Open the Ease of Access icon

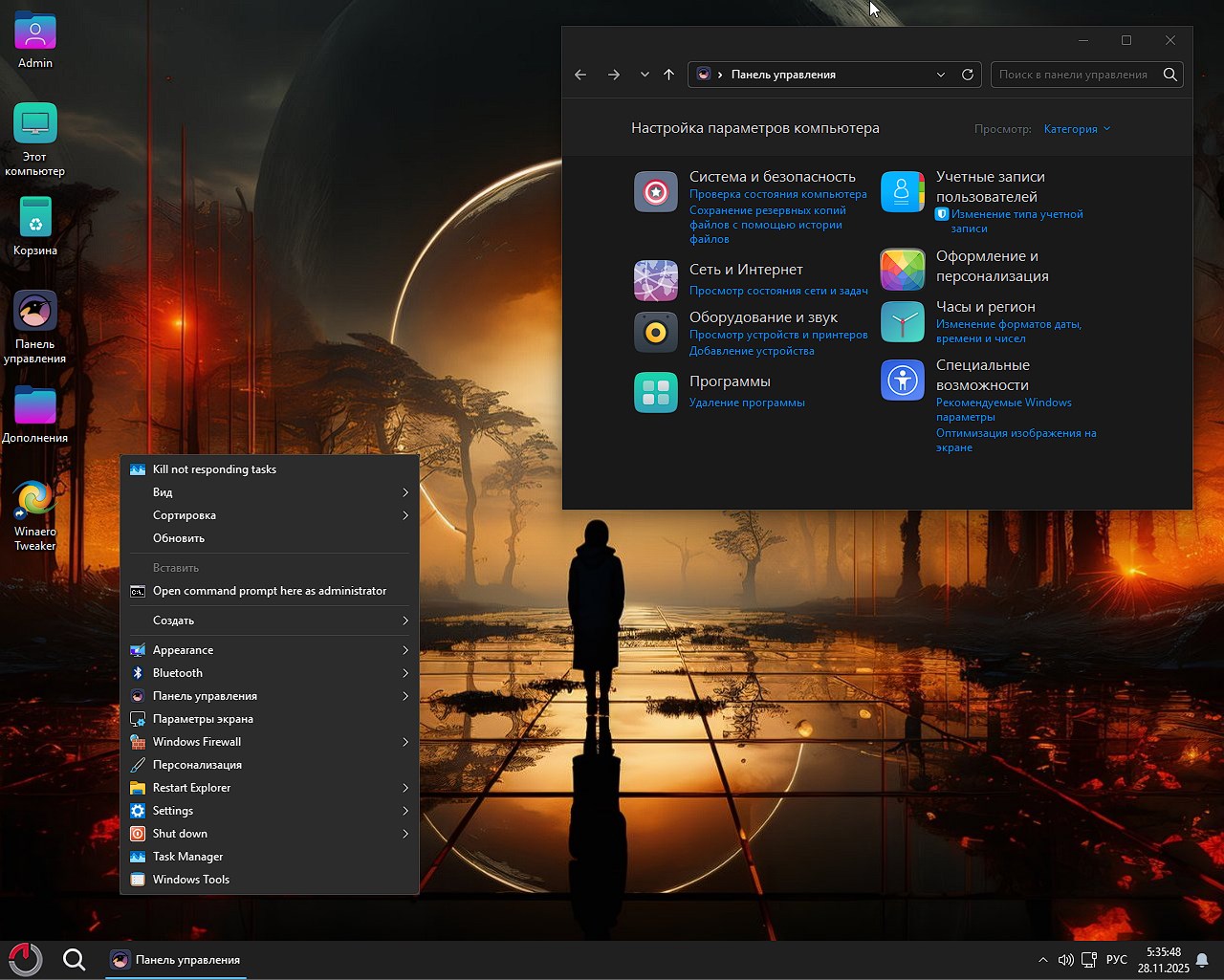[x=902, y=381]
